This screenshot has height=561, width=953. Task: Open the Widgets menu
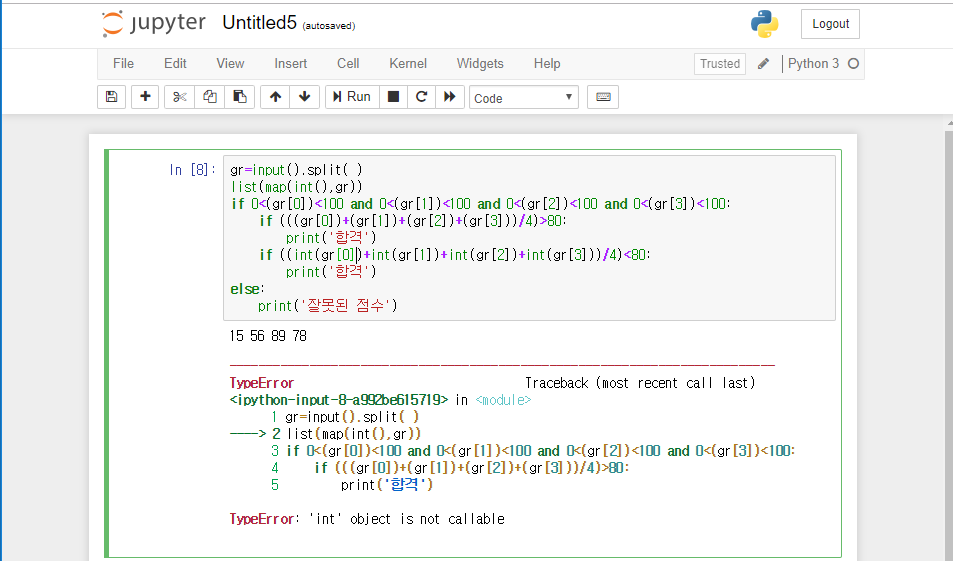(480, 63)
